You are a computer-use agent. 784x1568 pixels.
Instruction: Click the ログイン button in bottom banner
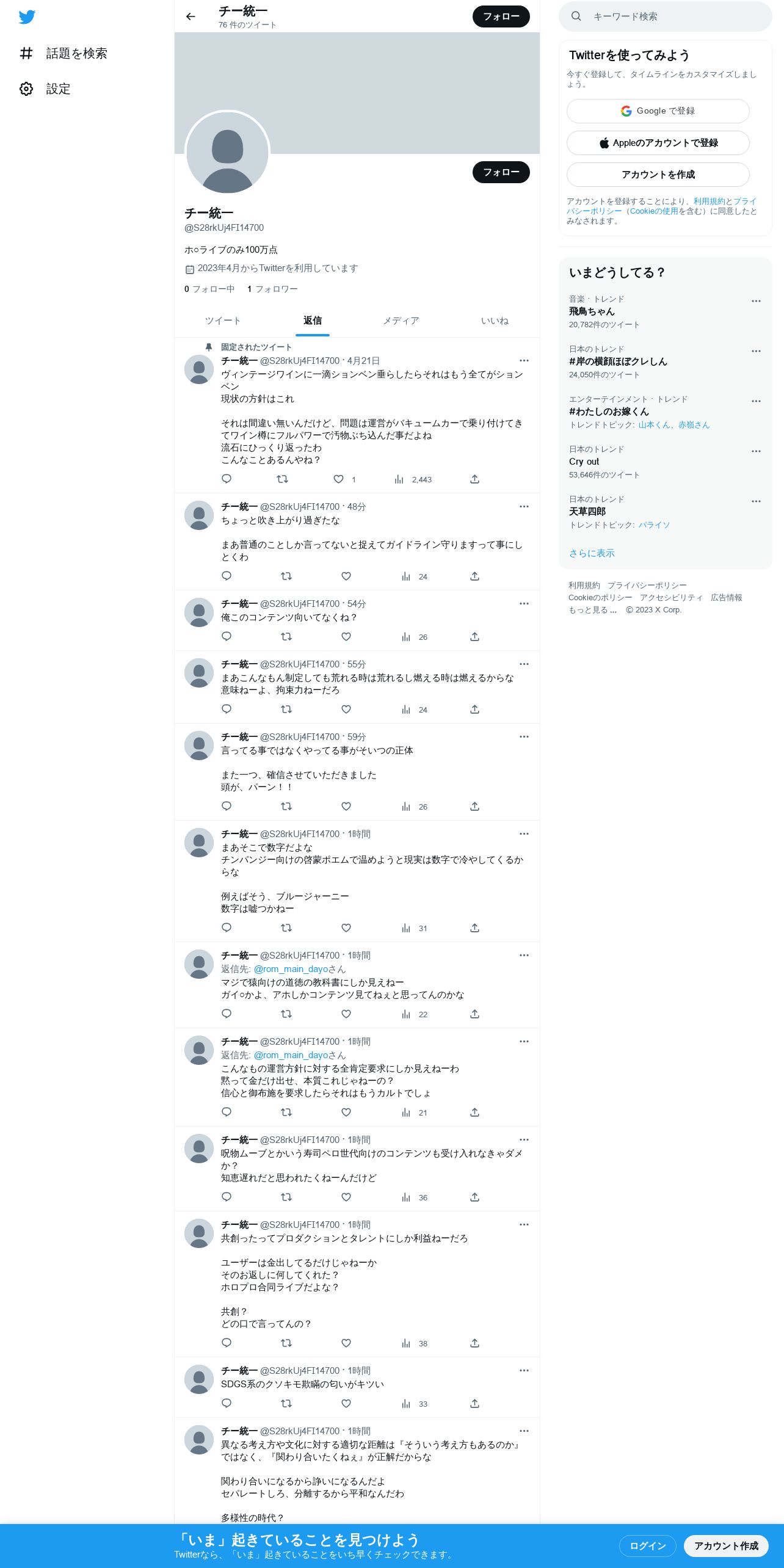(647, 1546)
